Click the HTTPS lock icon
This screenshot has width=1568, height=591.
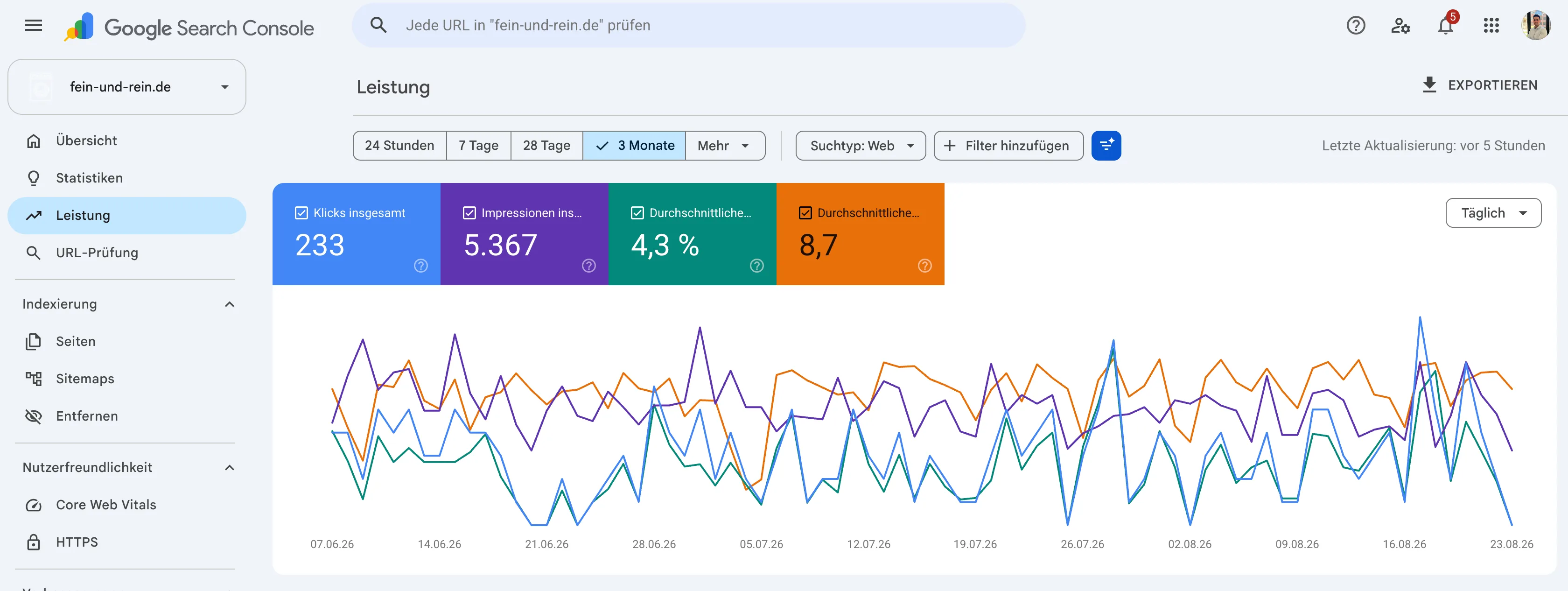tap(34, 542)
